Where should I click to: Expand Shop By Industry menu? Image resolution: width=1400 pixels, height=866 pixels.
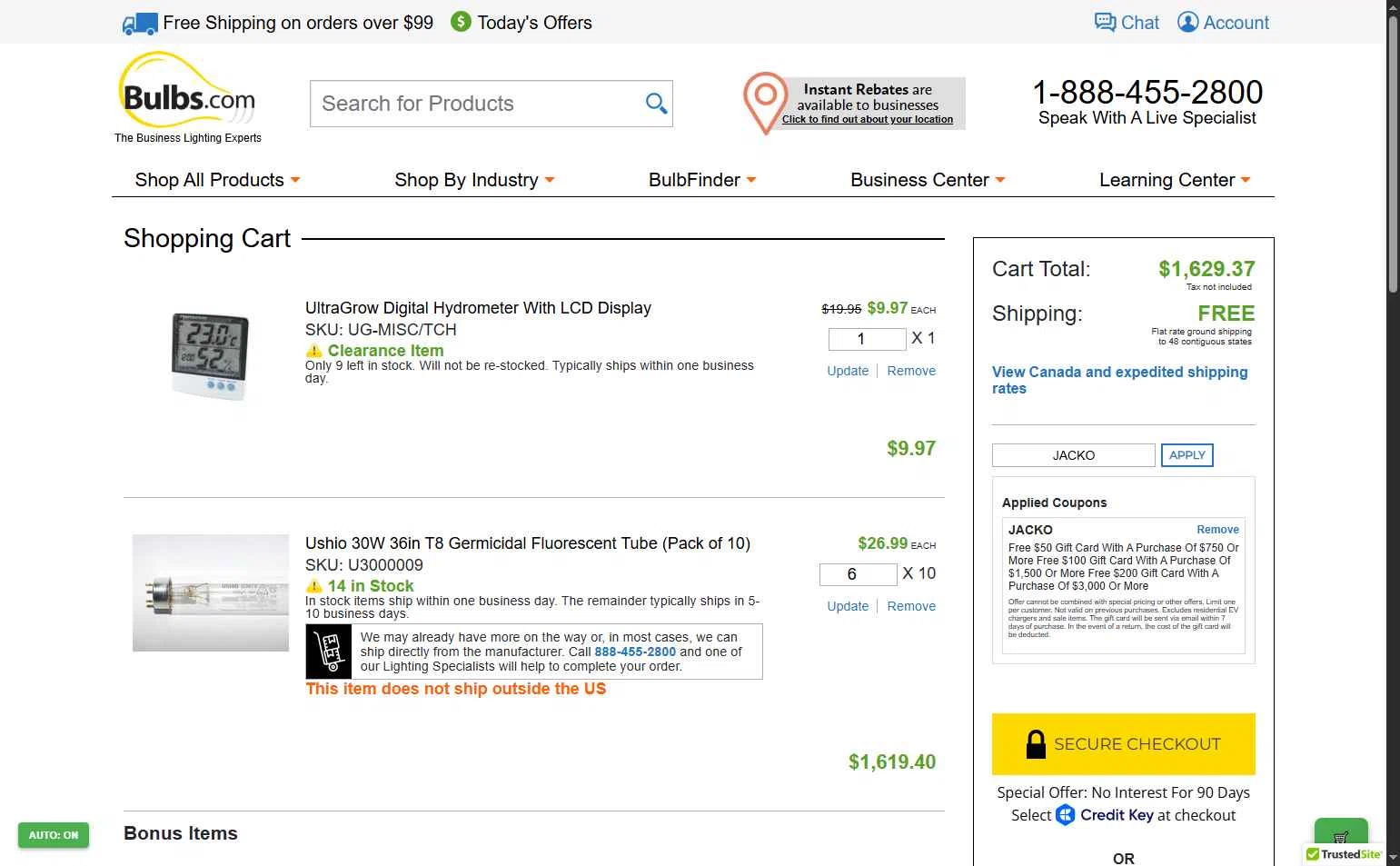(474, 180)
